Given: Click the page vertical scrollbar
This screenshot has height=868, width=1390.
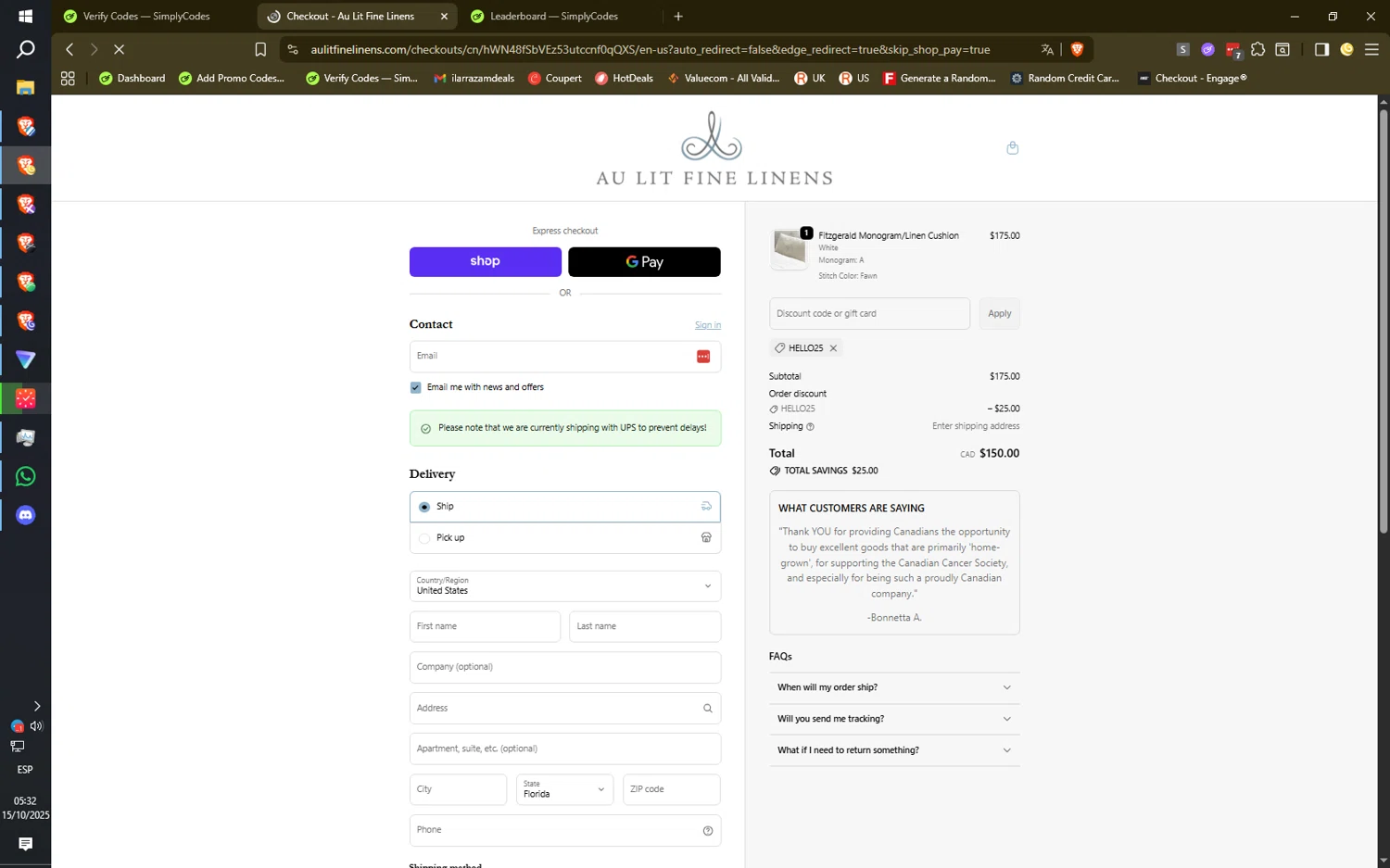Looking at the screenshot, I should pyautogui.click(x=1384, y=320).
